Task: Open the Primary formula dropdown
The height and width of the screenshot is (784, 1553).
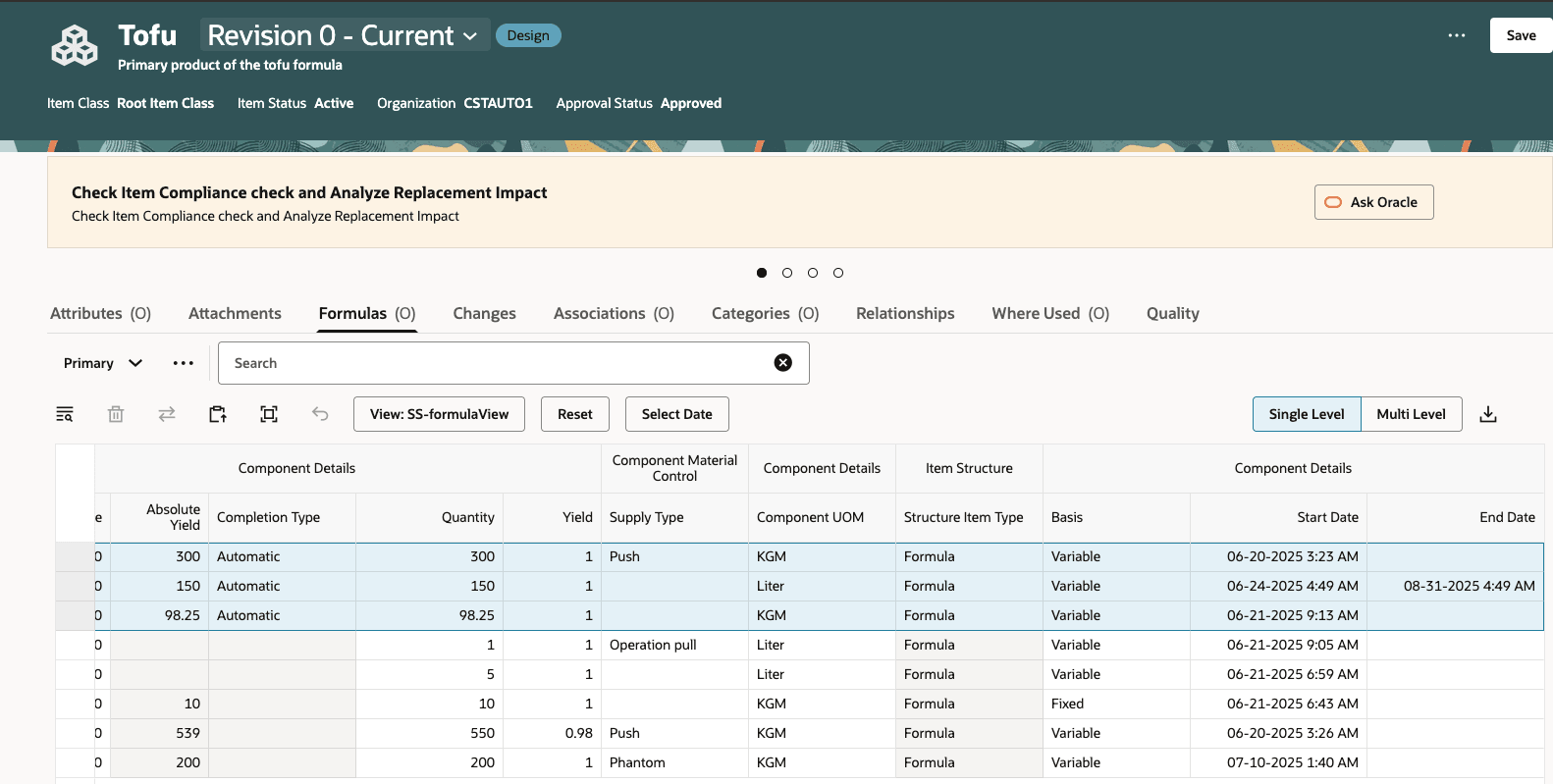Action: tap(103, 363)
